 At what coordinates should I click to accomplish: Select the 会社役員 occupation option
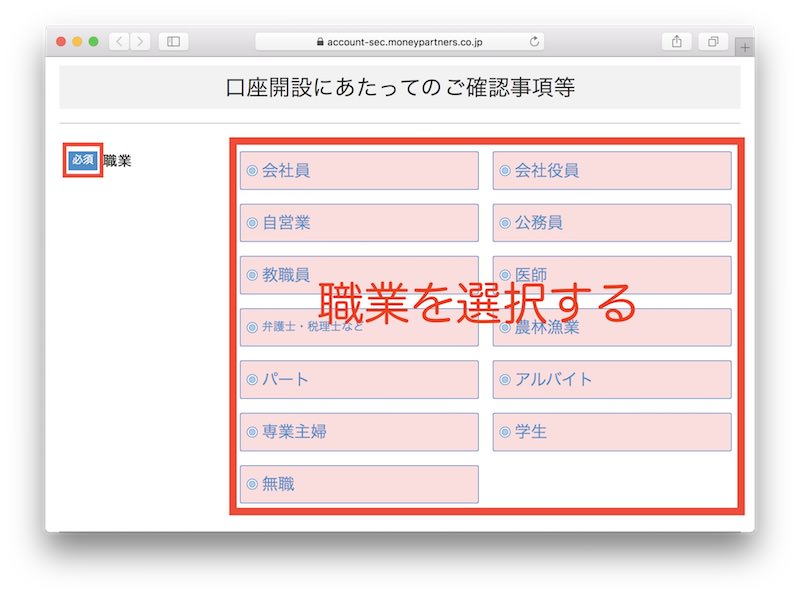coord(612,170)
